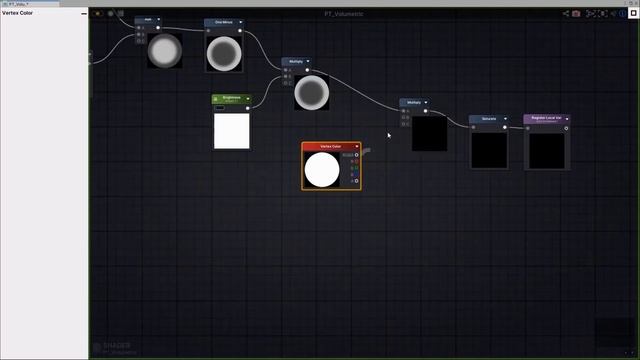
Task: Click input port B of second Multiply node
Action: click(404, 118)
